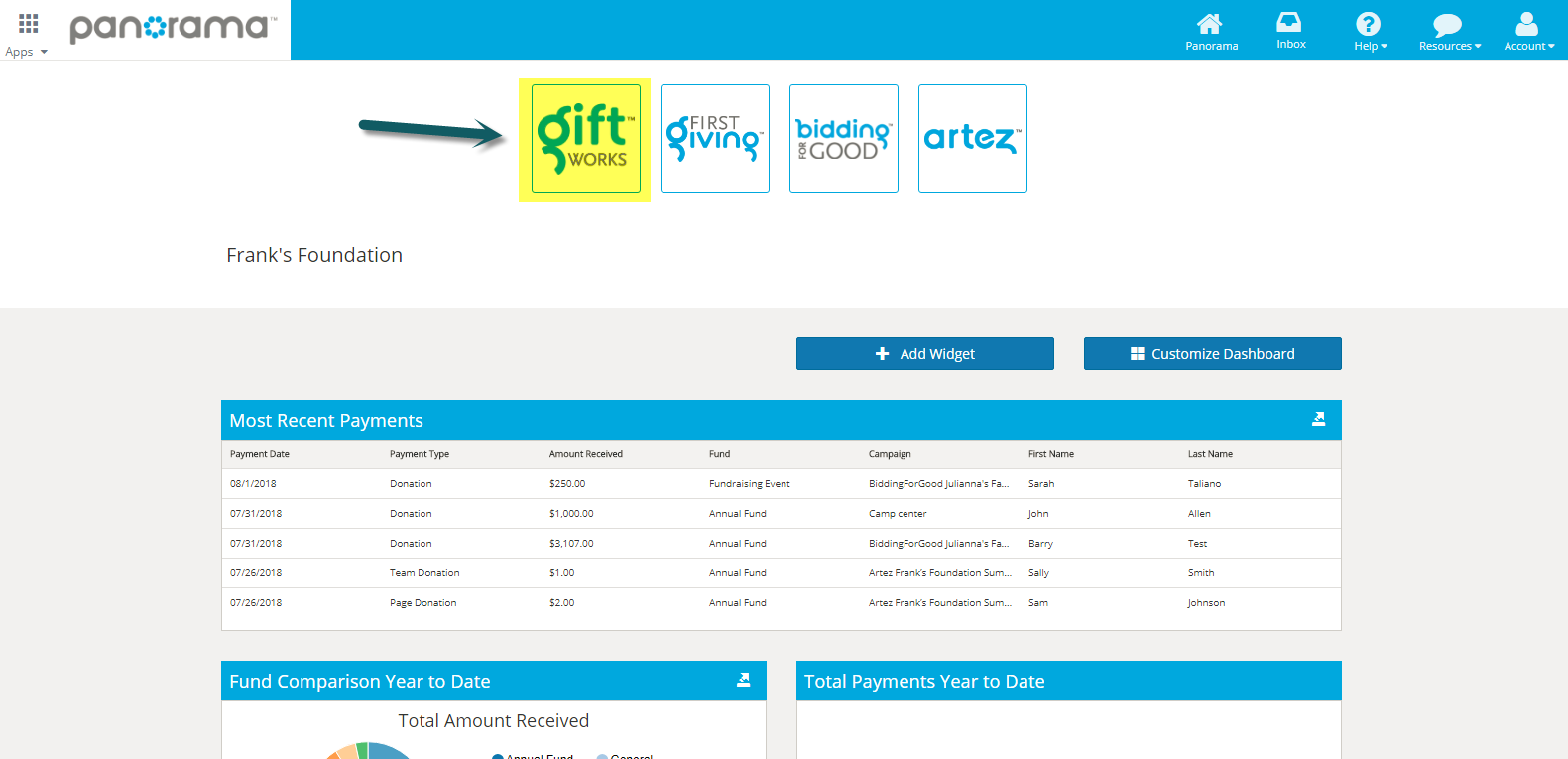Select the $3,107.00 amount cell
The image size is (1568, 759).
coord(571,544)
